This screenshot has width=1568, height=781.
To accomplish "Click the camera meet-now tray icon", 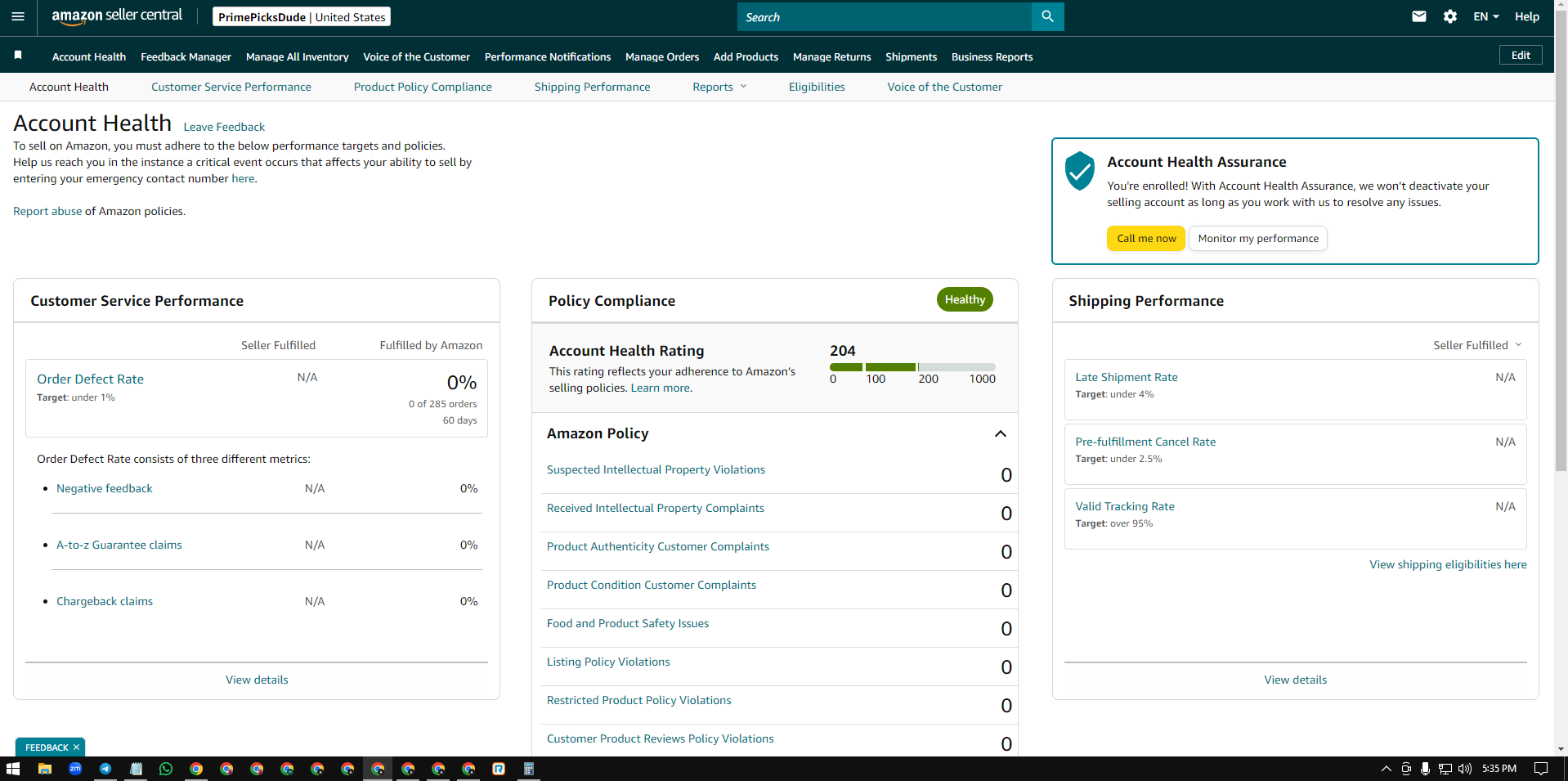I will coord(1406,769).
